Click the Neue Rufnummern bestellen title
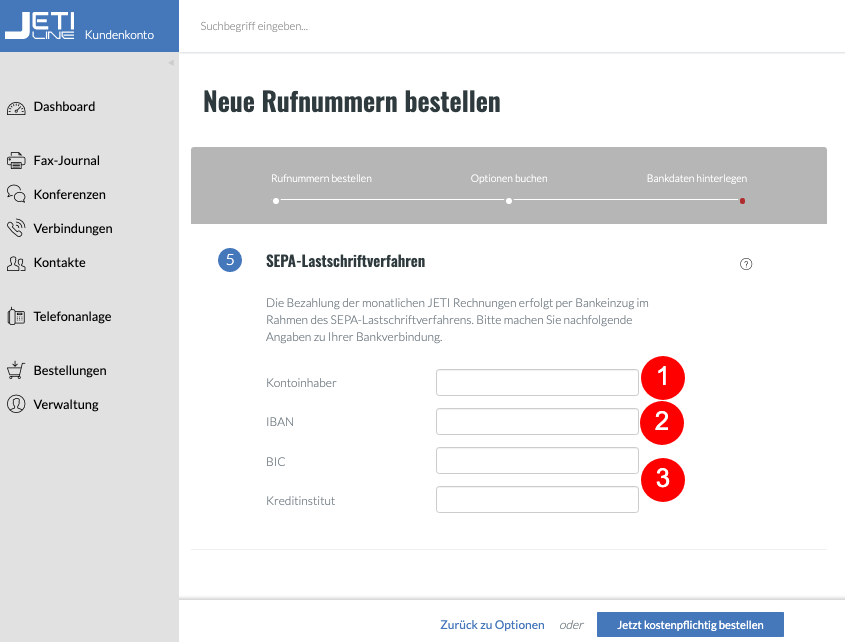Viewport: 845px width, 642px height. [351, 101]
